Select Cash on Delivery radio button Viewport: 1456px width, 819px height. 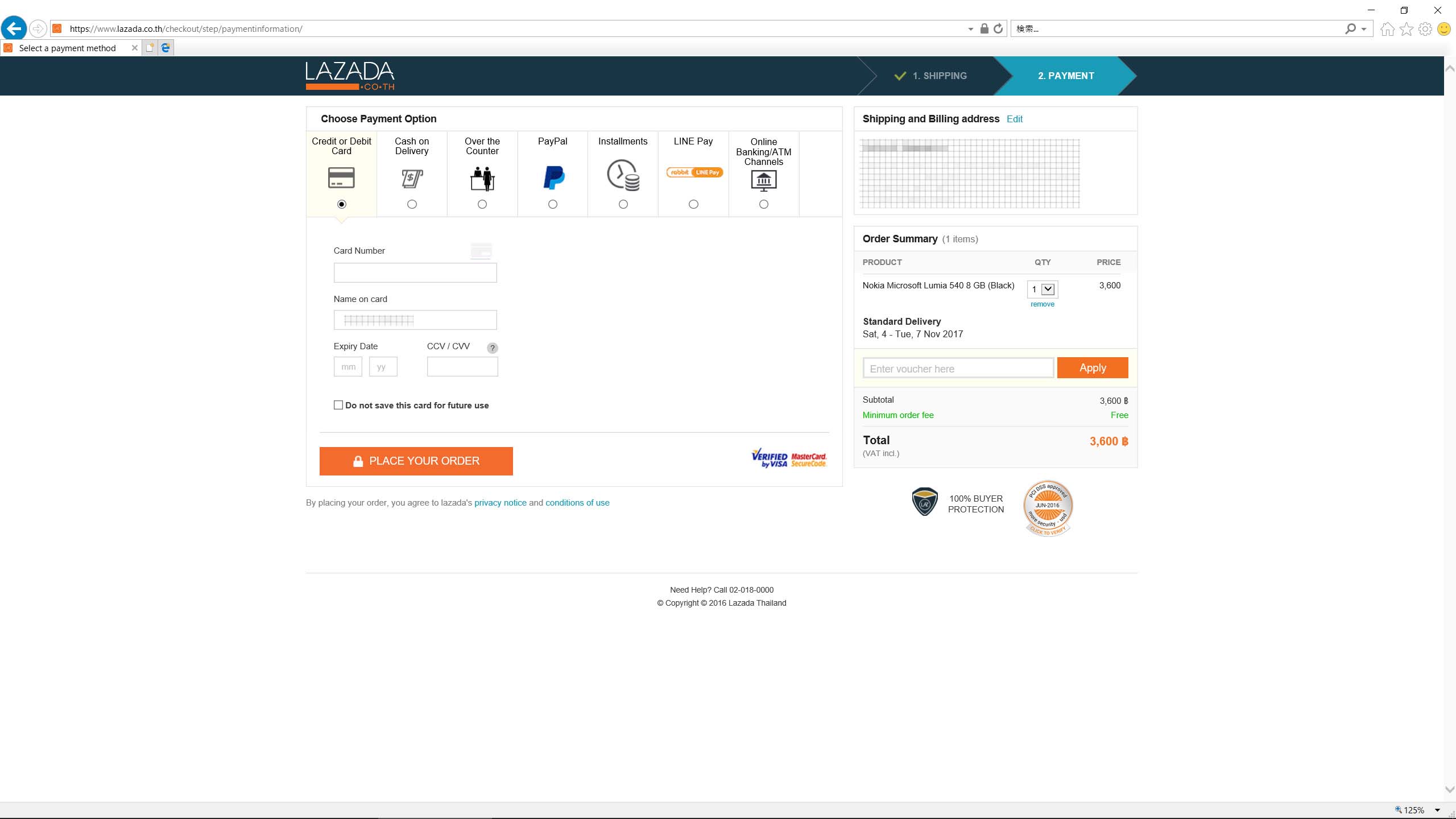[412, 204]
